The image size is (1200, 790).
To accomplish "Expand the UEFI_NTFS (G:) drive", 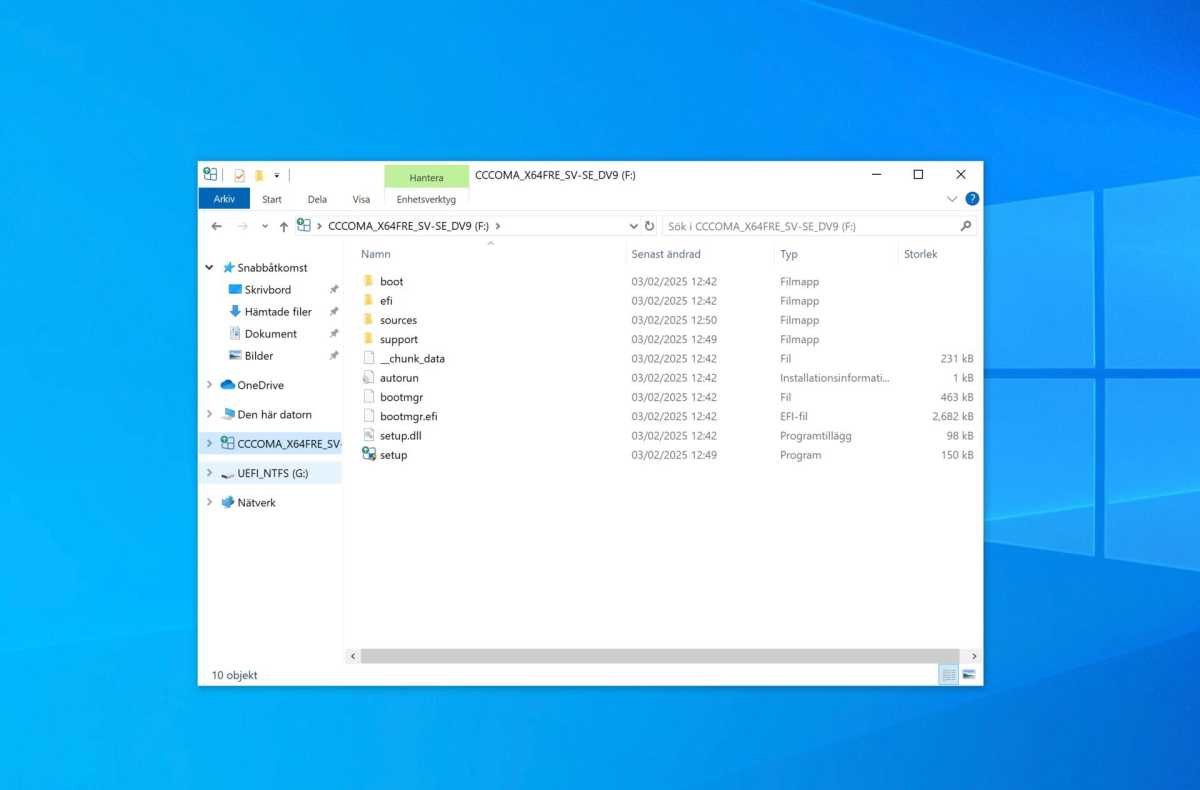I will (209, 473).
